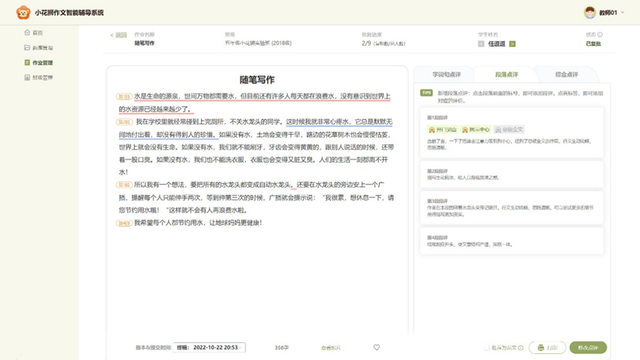Image resolution: width=640 pixels, height=360 pixels.
Task: Switch to the 段落点评 tab
Action: pos(507,74)
